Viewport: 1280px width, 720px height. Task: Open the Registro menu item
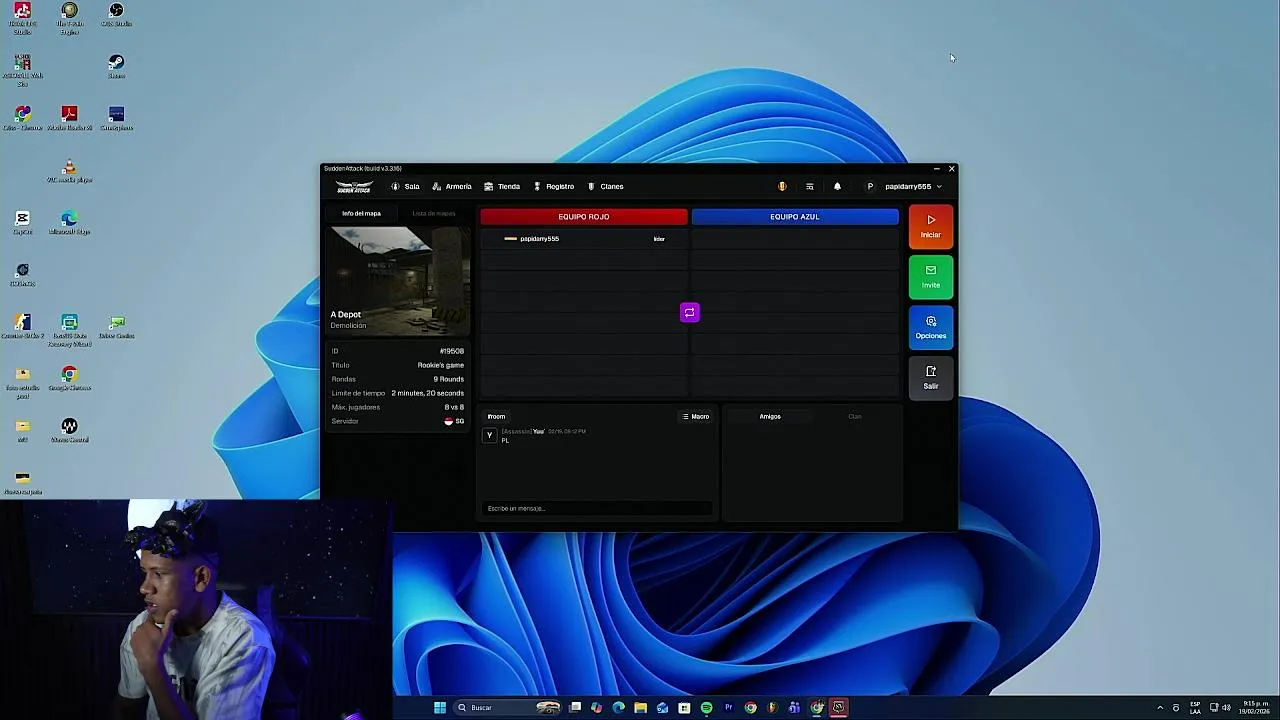coord(553,186)
